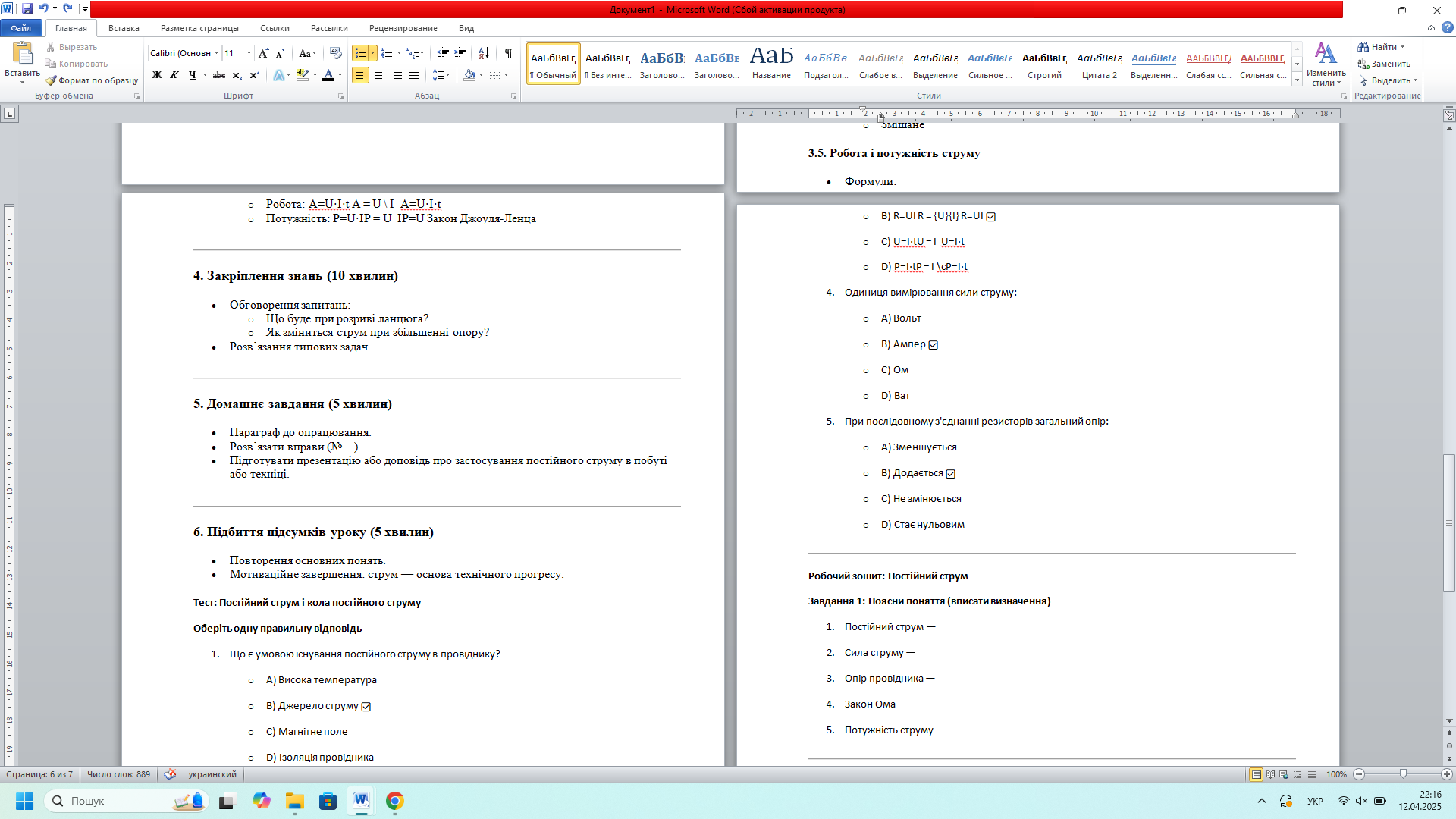Toggle the ruler button above the scrollbar

1449,115
